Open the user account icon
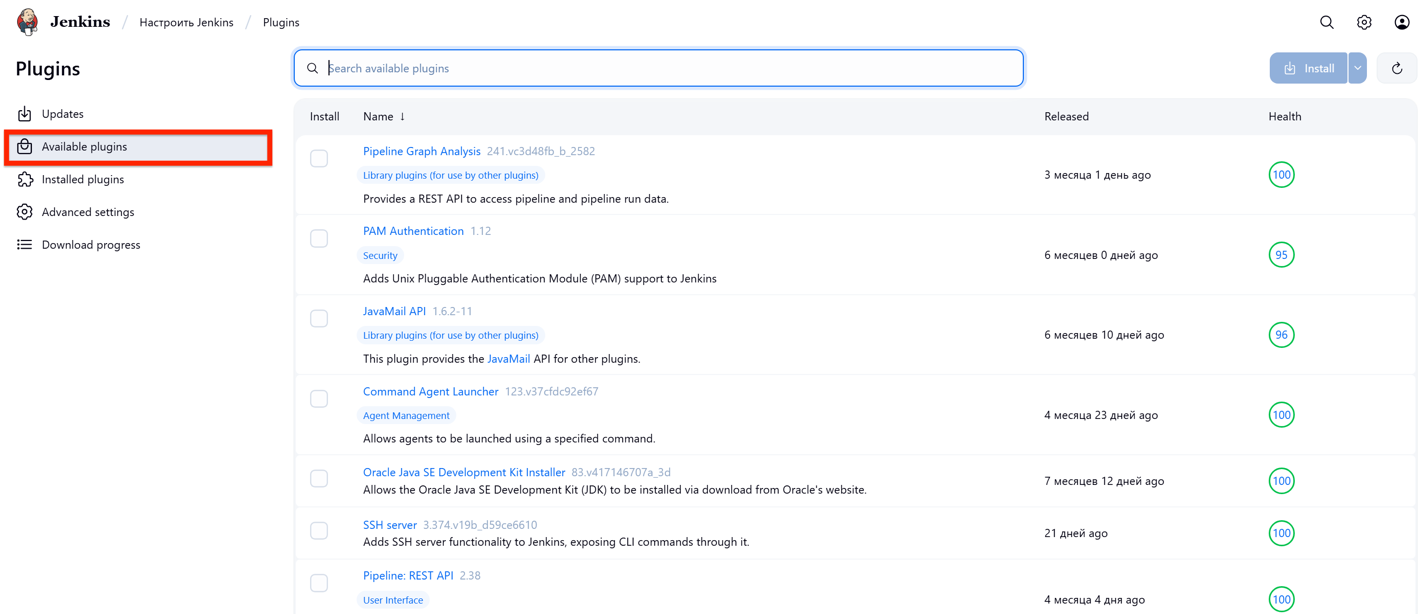This screenshot has height=614, width=1428. pos(1401,22)
